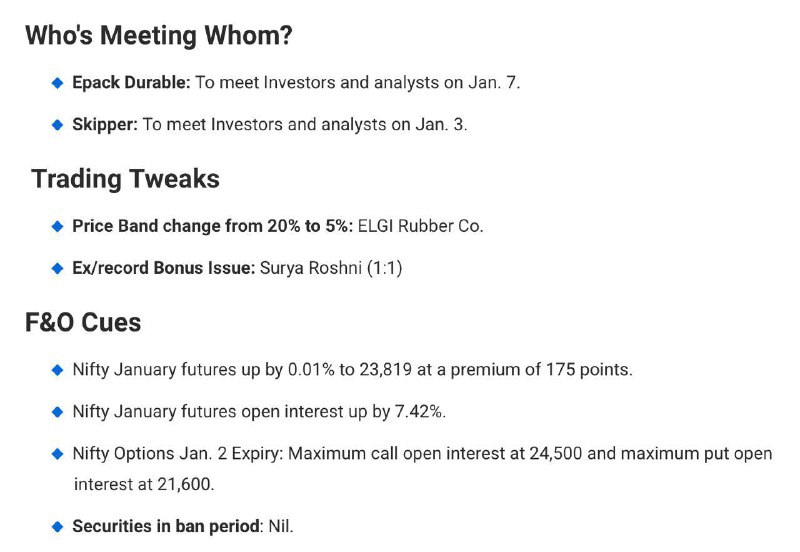Click the bold Skipper label
The height and width of the screenshot is (552, 800).
coord(105,124)
